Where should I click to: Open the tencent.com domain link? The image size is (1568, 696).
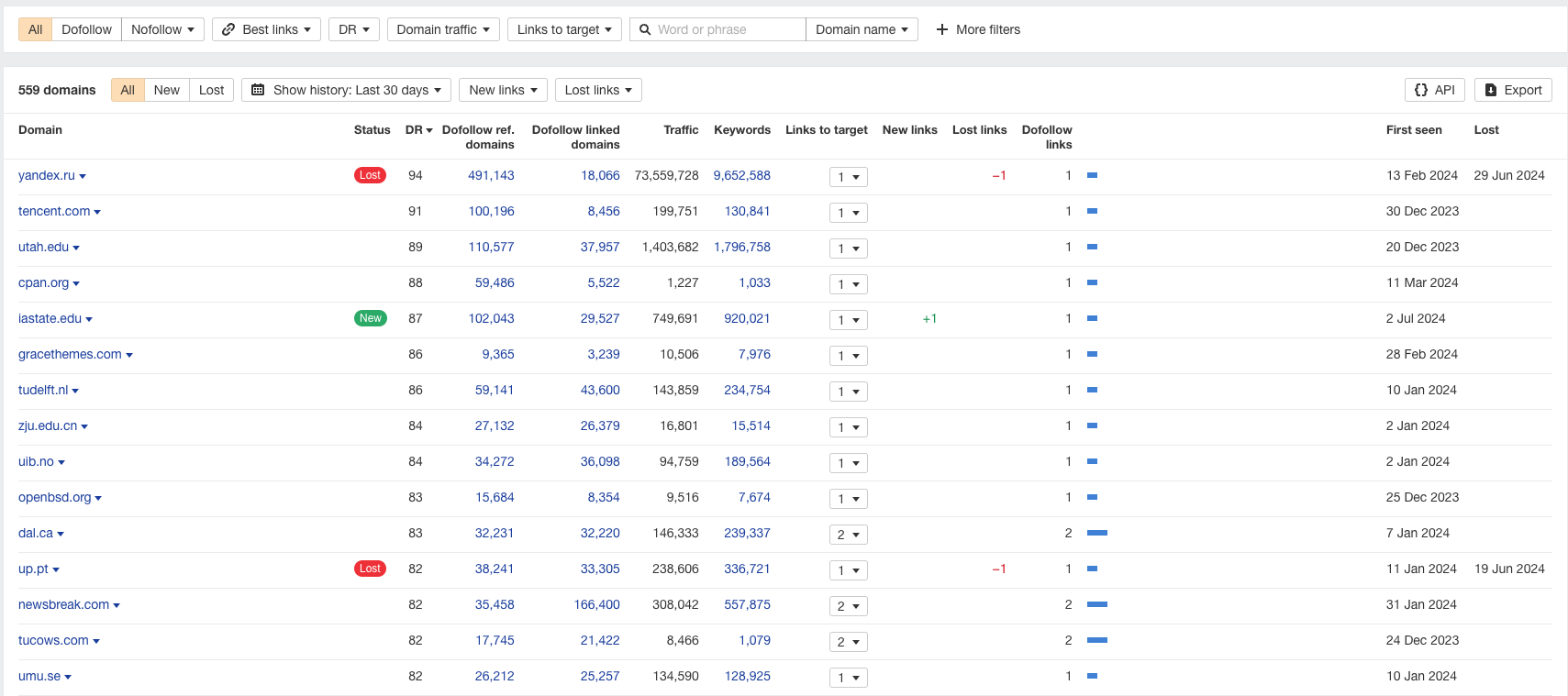tap(54, 211)
